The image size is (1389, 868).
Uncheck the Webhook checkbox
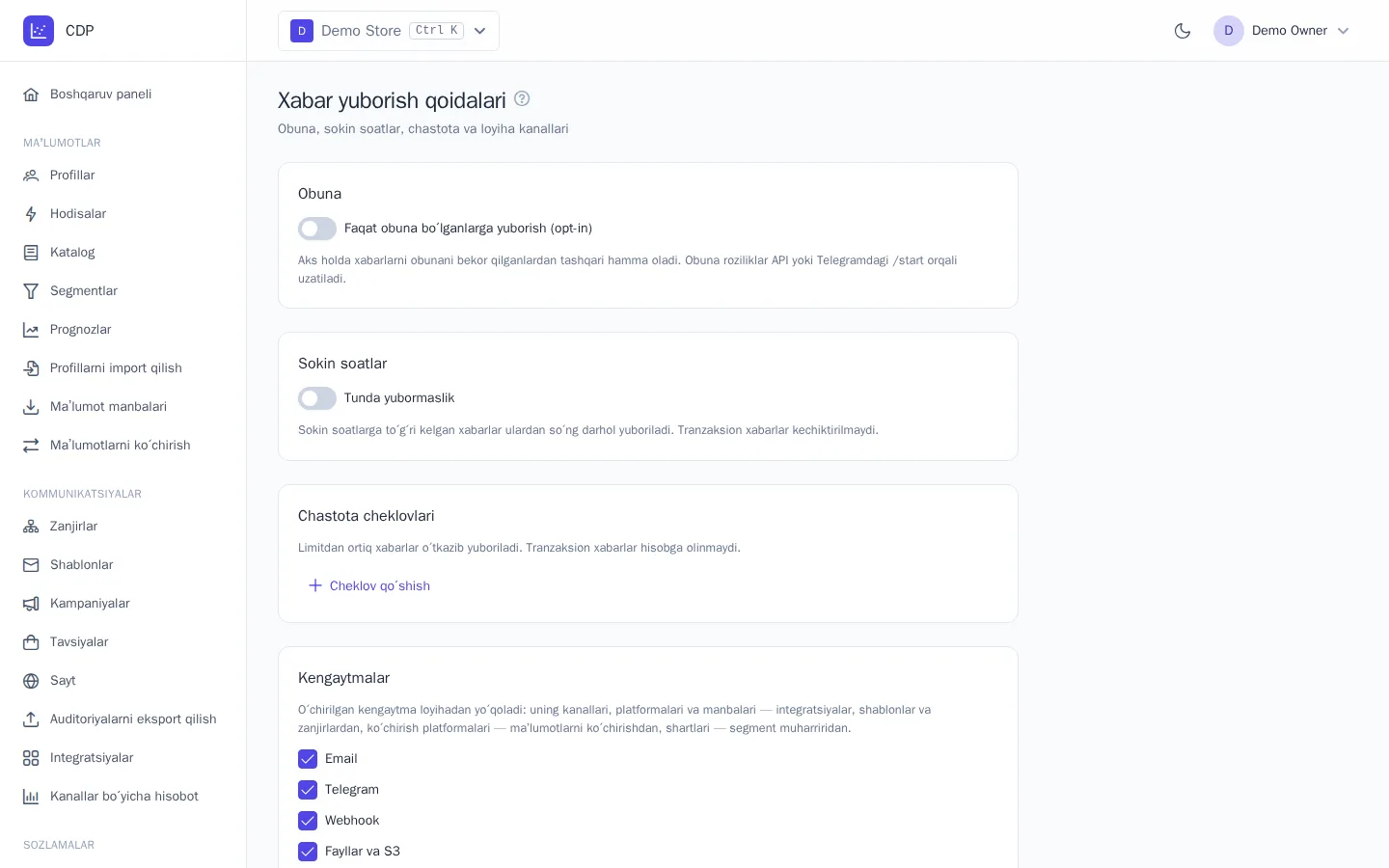click(x=308, y=821)
